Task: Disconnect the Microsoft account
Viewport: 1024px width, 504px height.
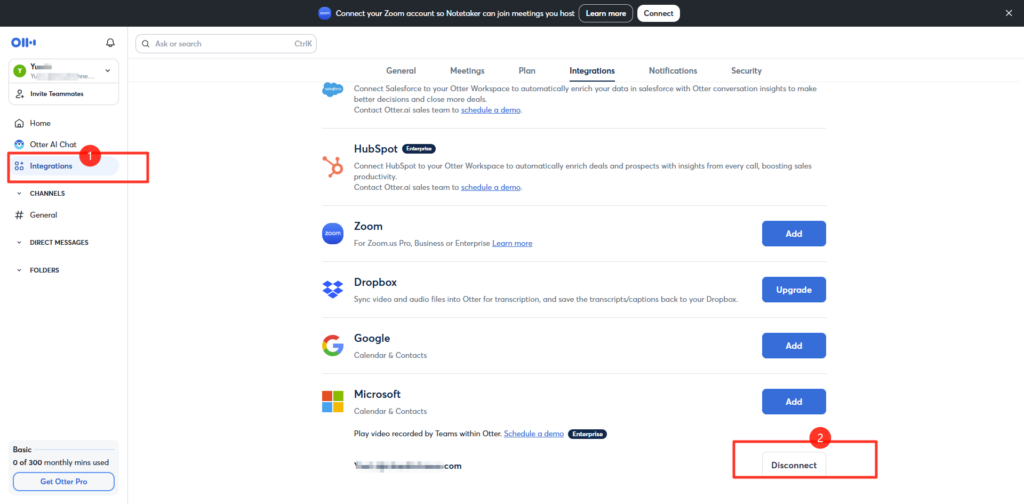Action: [794, 465]
